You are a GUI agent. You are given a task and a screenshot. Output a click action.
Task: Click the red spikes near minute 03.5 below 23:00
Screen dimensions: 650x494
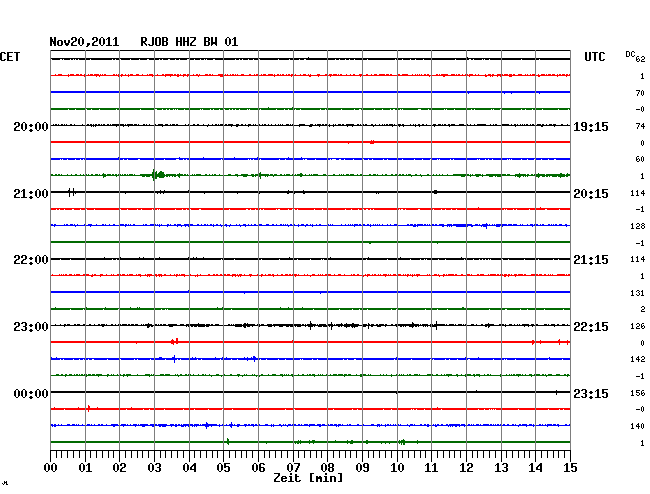pos(175,341)
